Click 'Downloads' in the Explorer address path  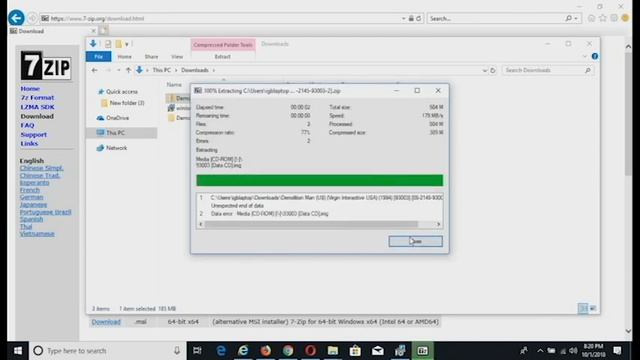point(195,70)
